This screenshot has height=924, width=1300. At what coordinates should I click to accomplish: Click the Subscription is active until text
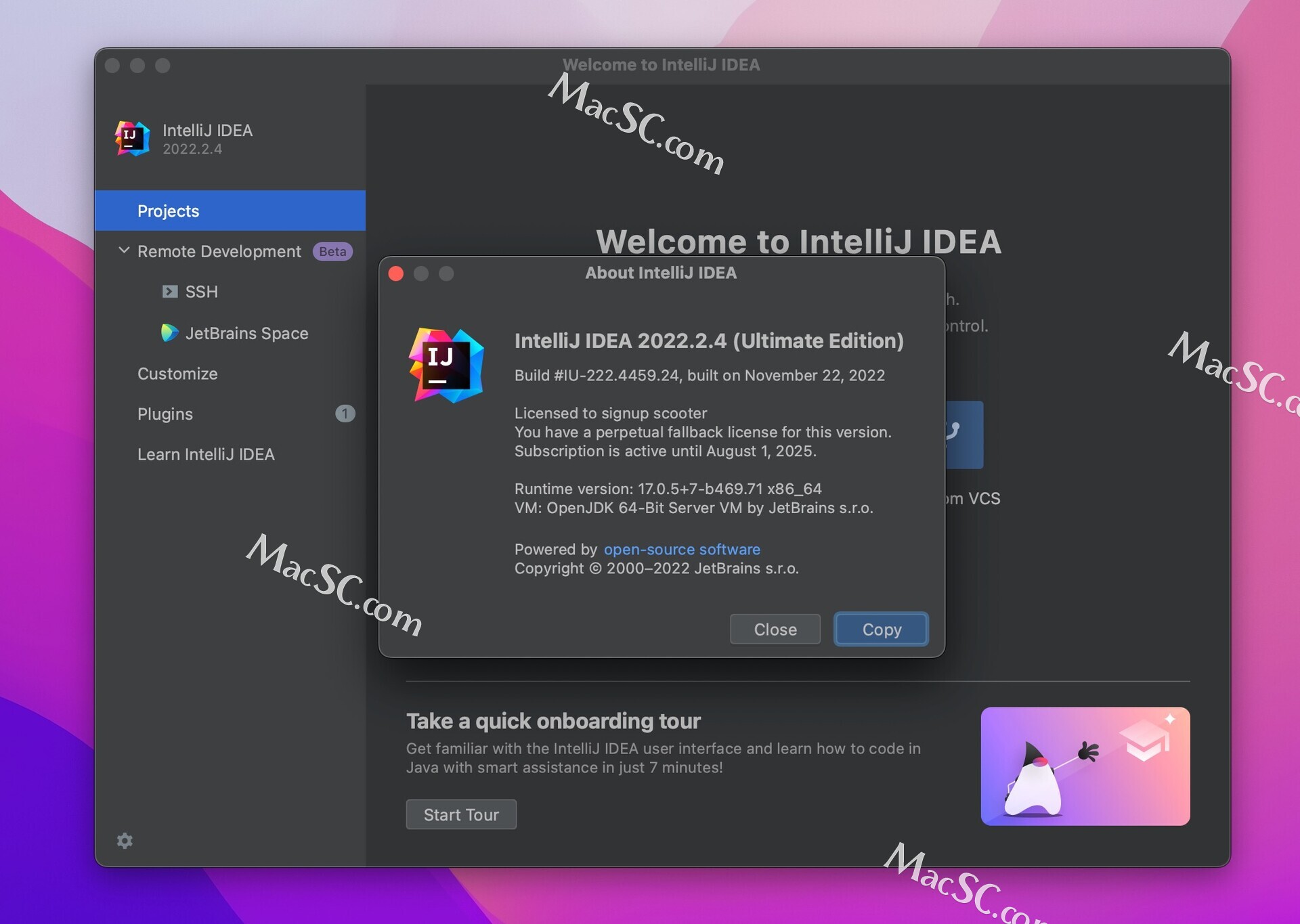[666, 451]
